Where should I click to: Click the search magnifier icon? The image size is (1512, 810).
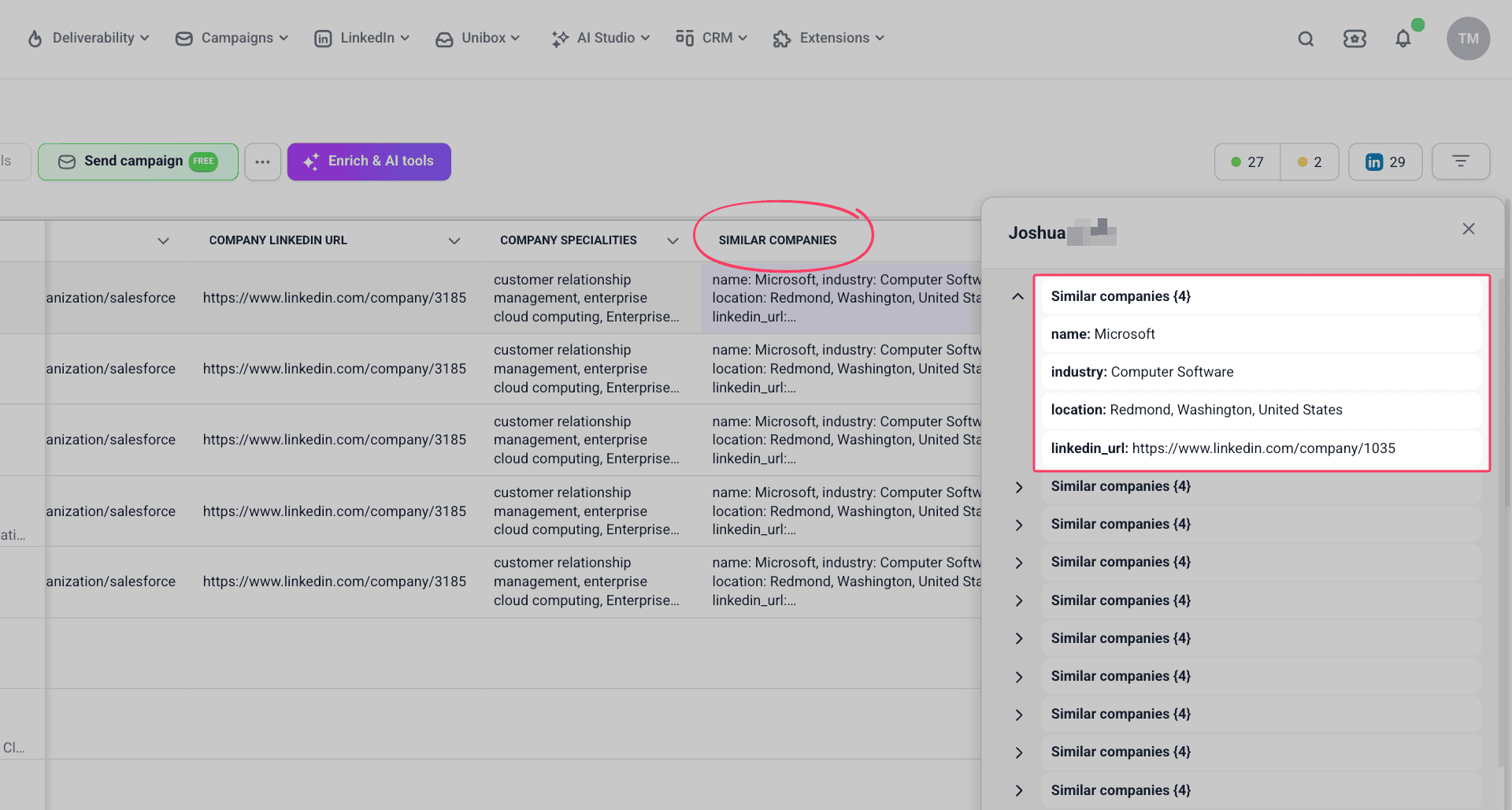point(1306,39)
